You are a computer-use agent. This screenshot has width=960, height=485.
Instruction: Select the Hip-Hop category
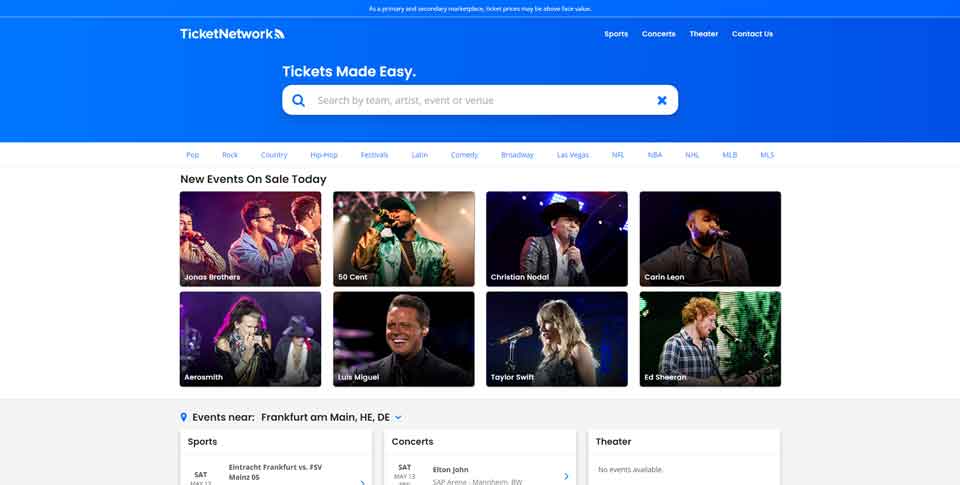pos(324,155)
